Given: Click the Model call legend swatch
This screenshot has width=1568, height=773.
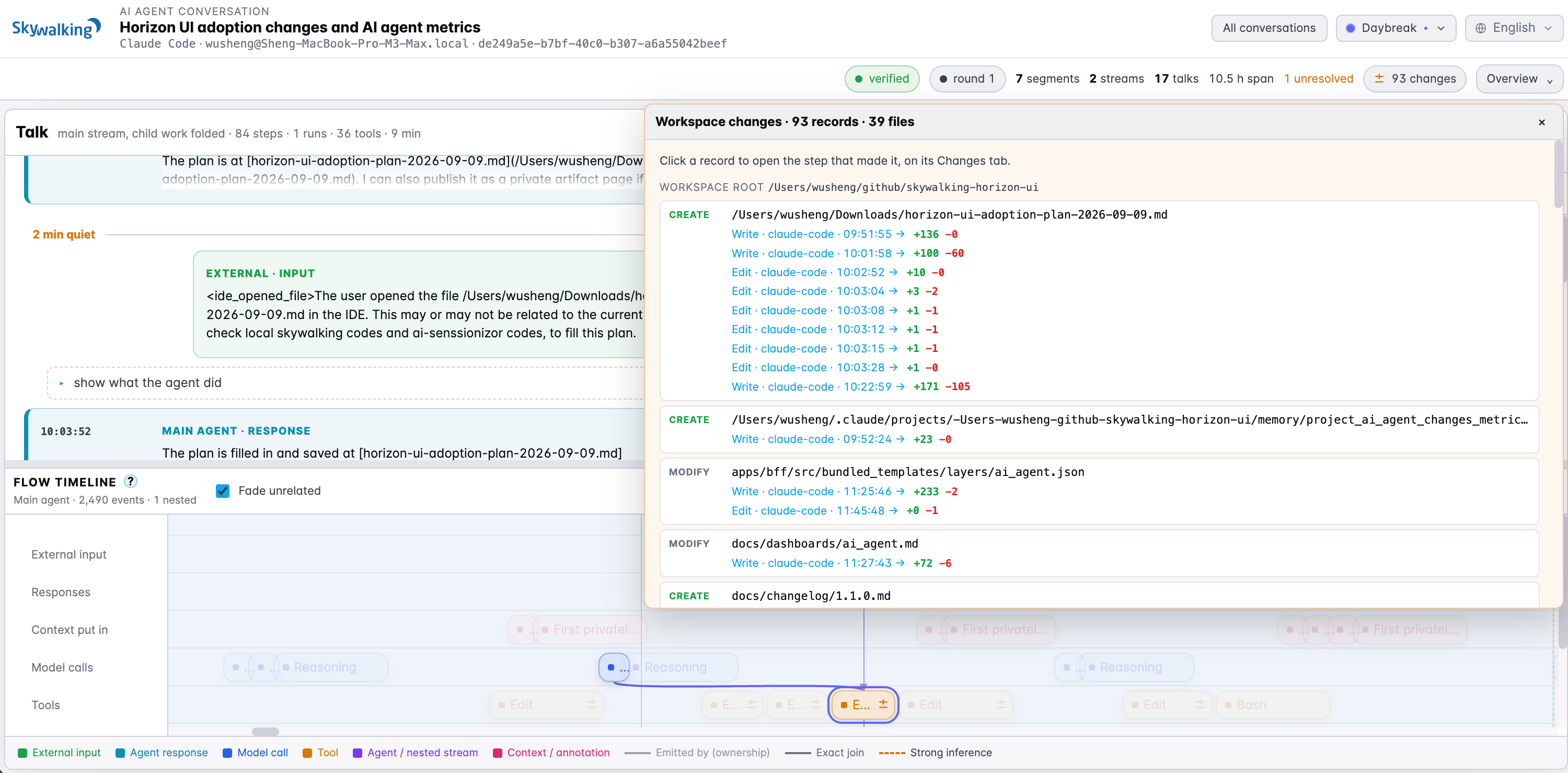Looking at the screenshot, I should (x=228, y=753).
